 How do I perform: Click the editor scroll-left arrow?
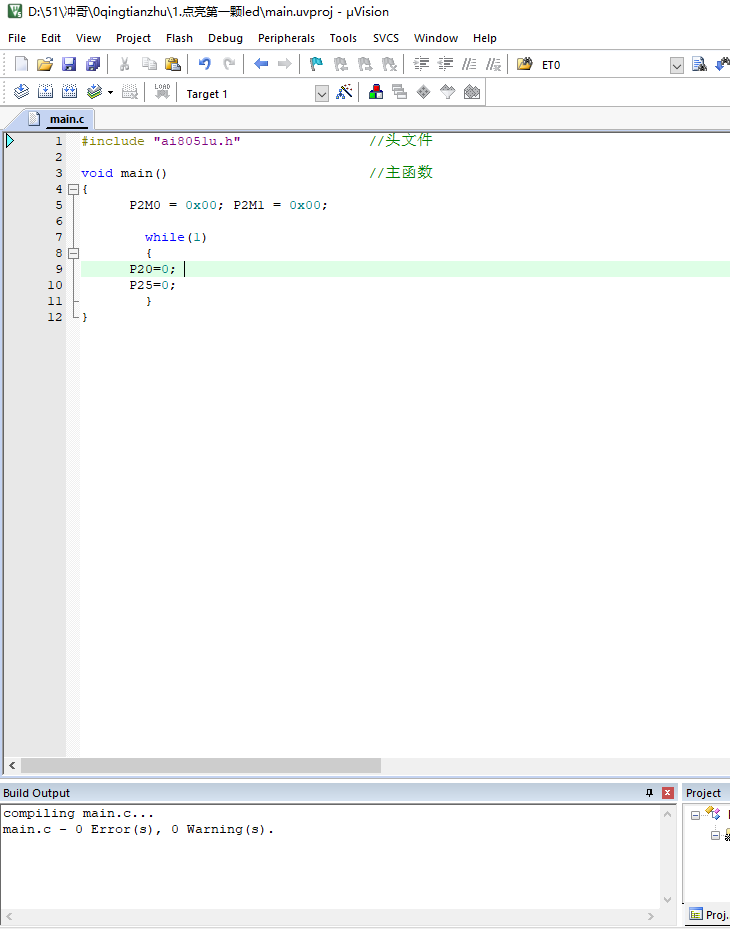tap(12, 765)
